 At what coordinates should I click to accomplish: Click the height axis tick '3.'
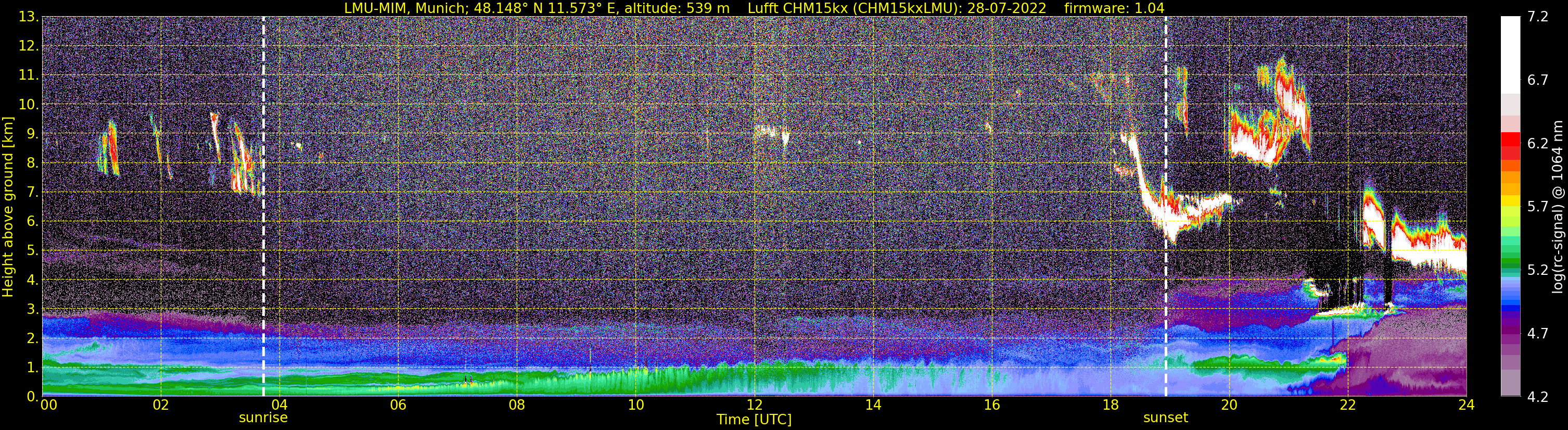(32, 309)
